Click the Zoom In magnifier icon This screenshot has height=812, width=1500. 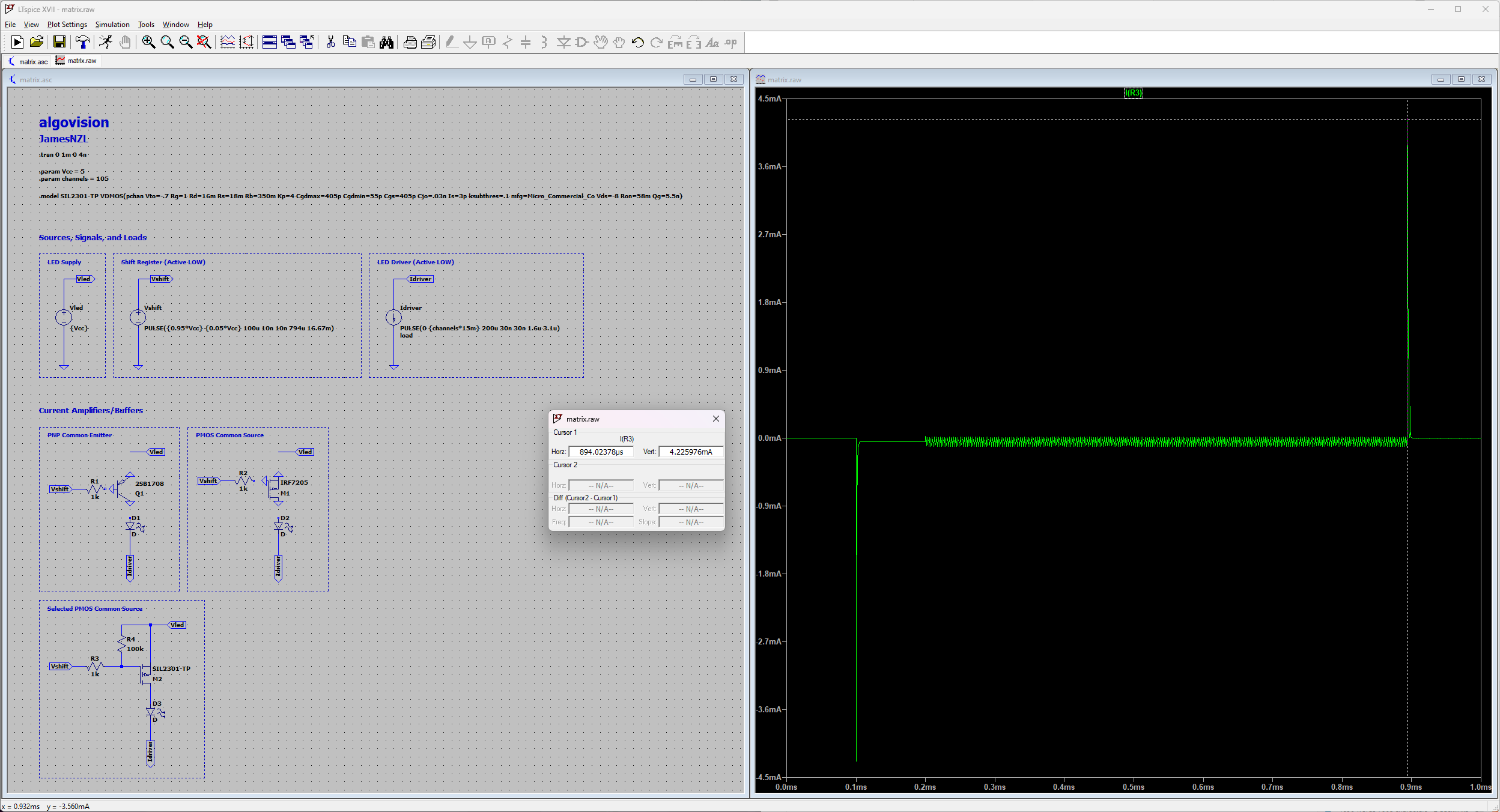click(148, 42)
